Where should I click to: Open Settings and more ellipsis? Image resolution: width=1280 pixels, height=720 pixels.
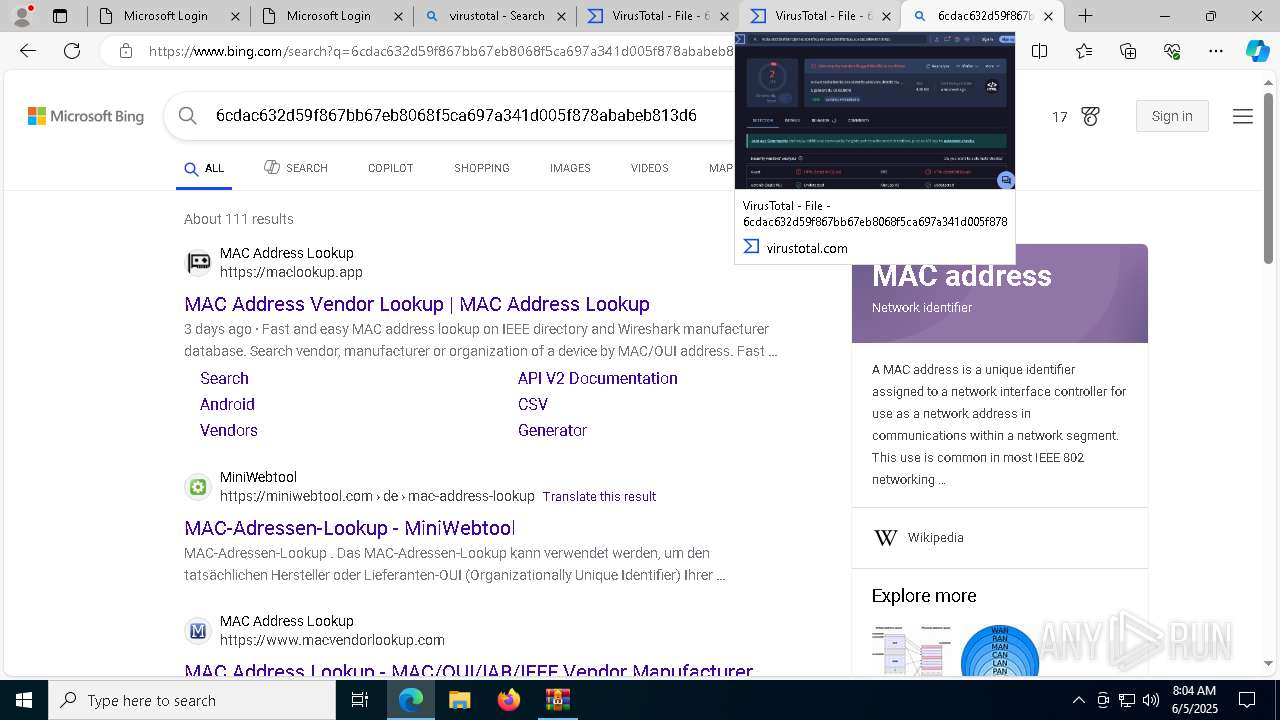(x=1216, y=51)
